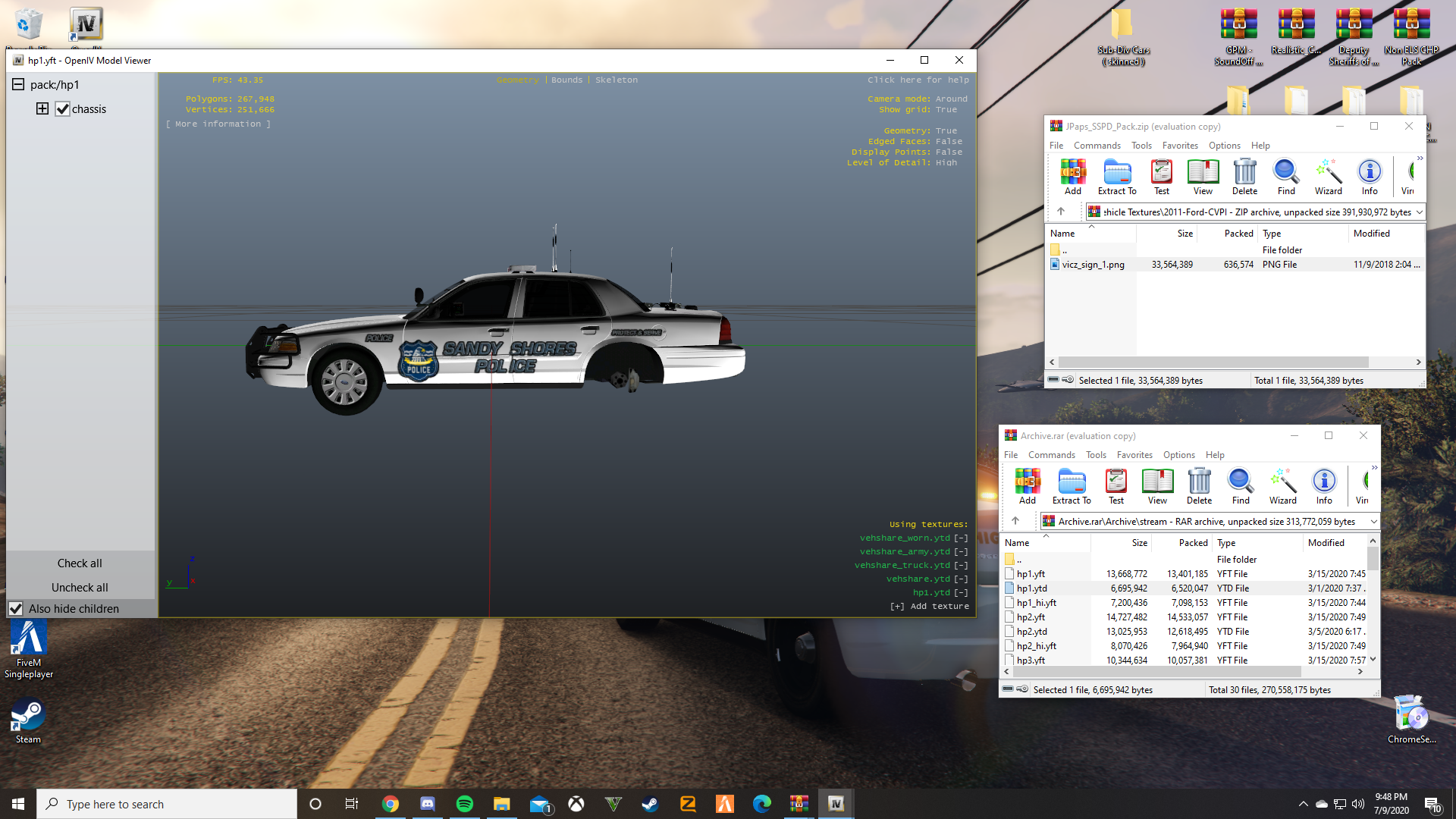Switch to the Skeleton view tab
The height and width of the screenshot is (819, 1456).
[616, 80]
